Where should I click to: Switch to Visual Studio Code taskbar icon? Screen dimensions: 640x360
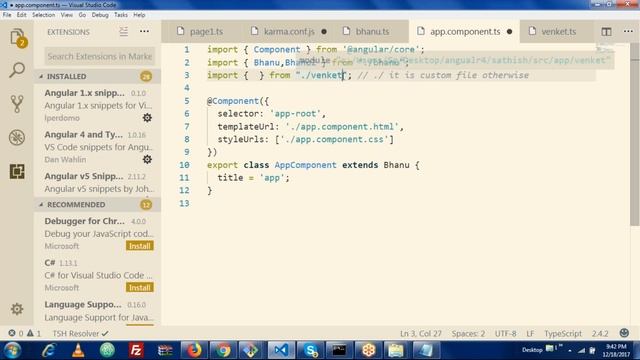281,350
